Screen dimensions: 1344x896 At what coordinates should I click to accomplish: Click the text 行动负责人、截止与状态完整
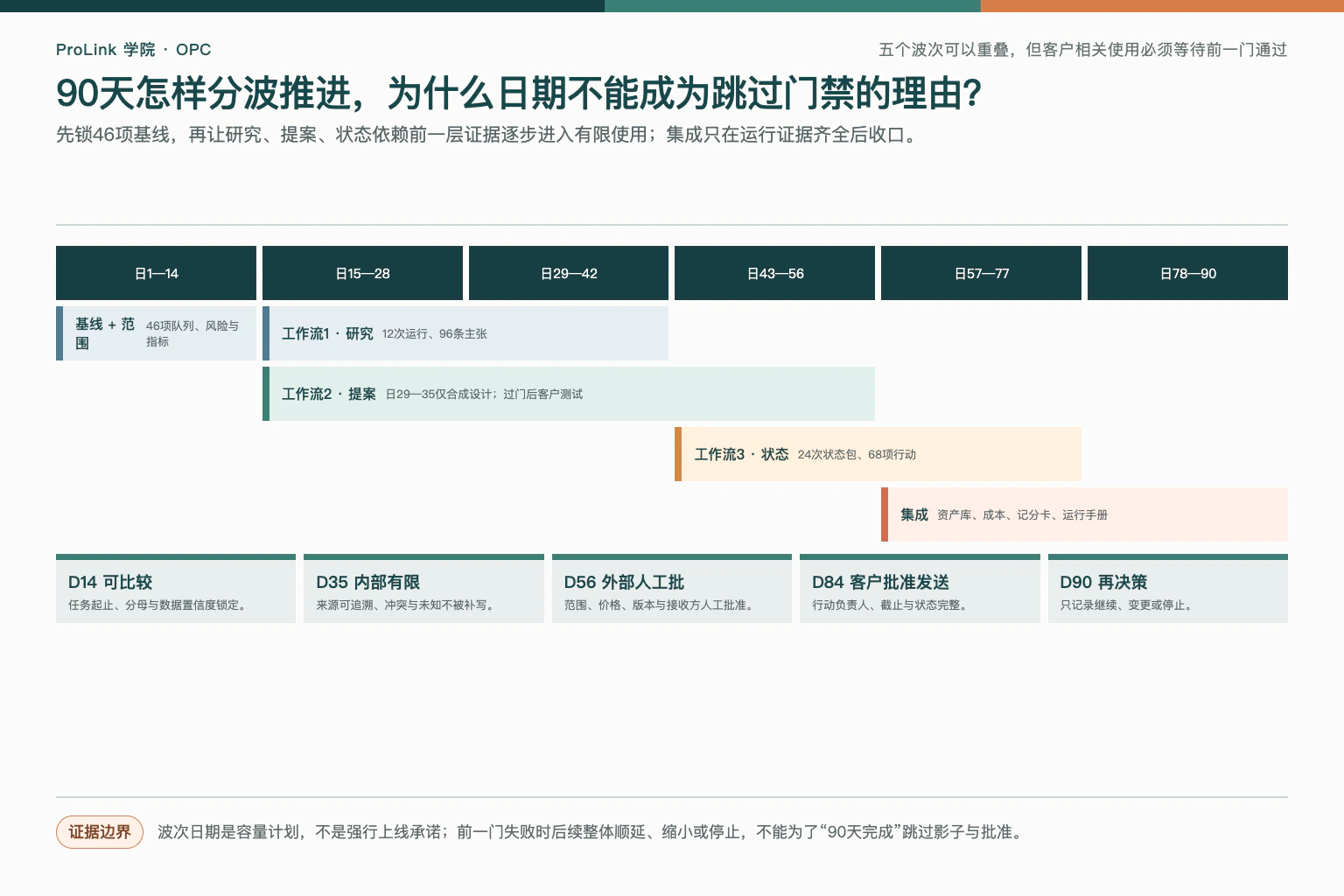(892, 605)
